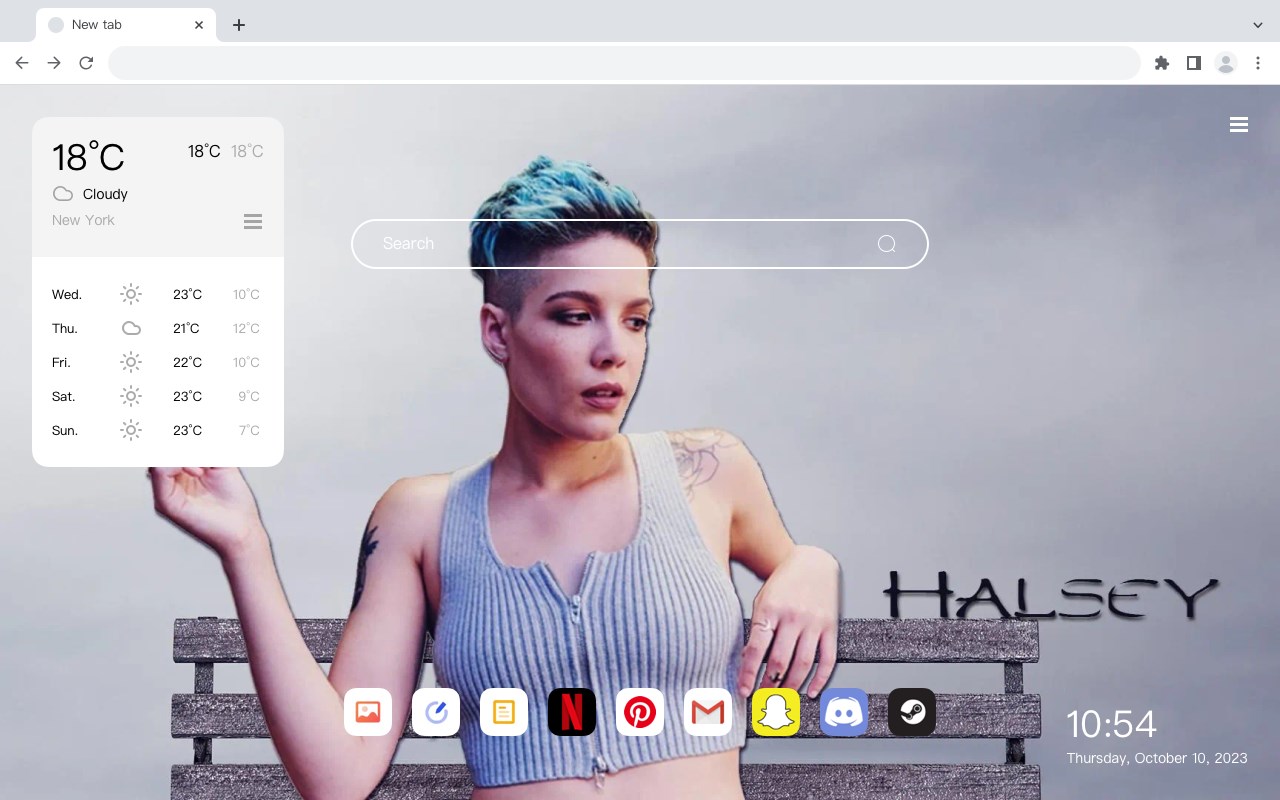The height and width of the screenshot is (800, 1280).
Task: Select the Sat. forecast row label
Action: [x=64, y=396]
